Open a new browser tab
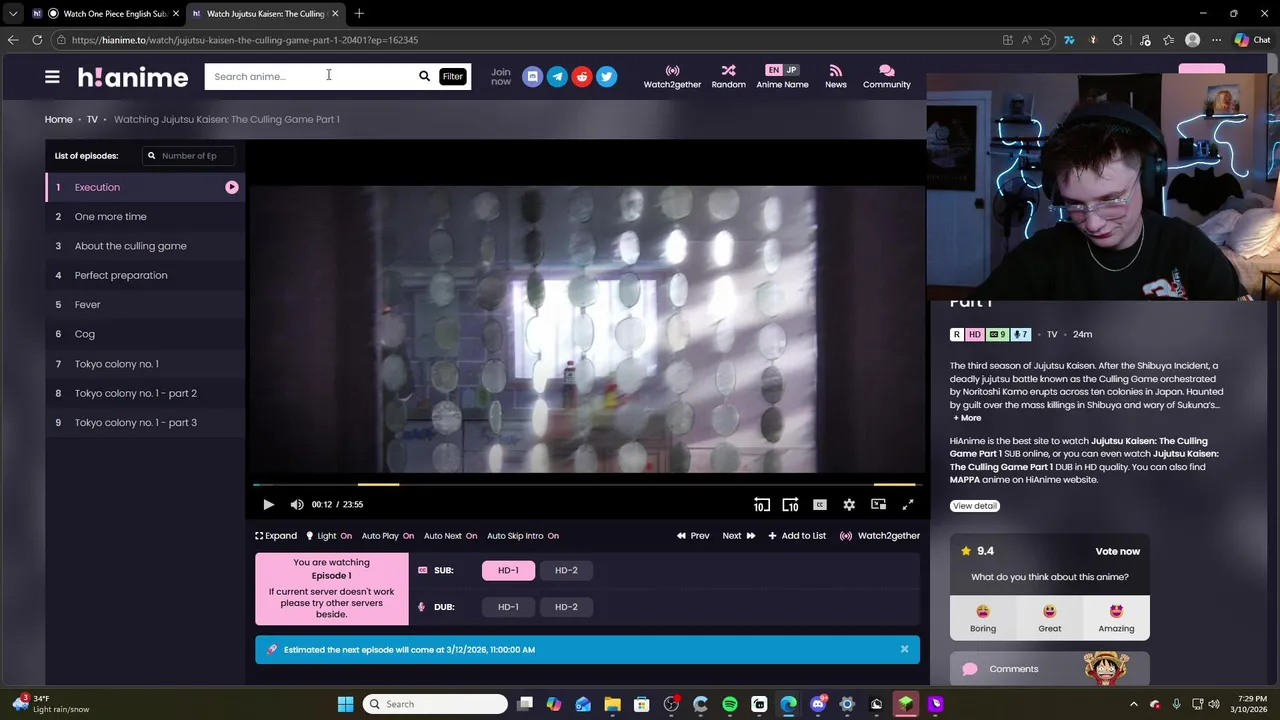This screenshot has width=1280, height=720. 359,13
